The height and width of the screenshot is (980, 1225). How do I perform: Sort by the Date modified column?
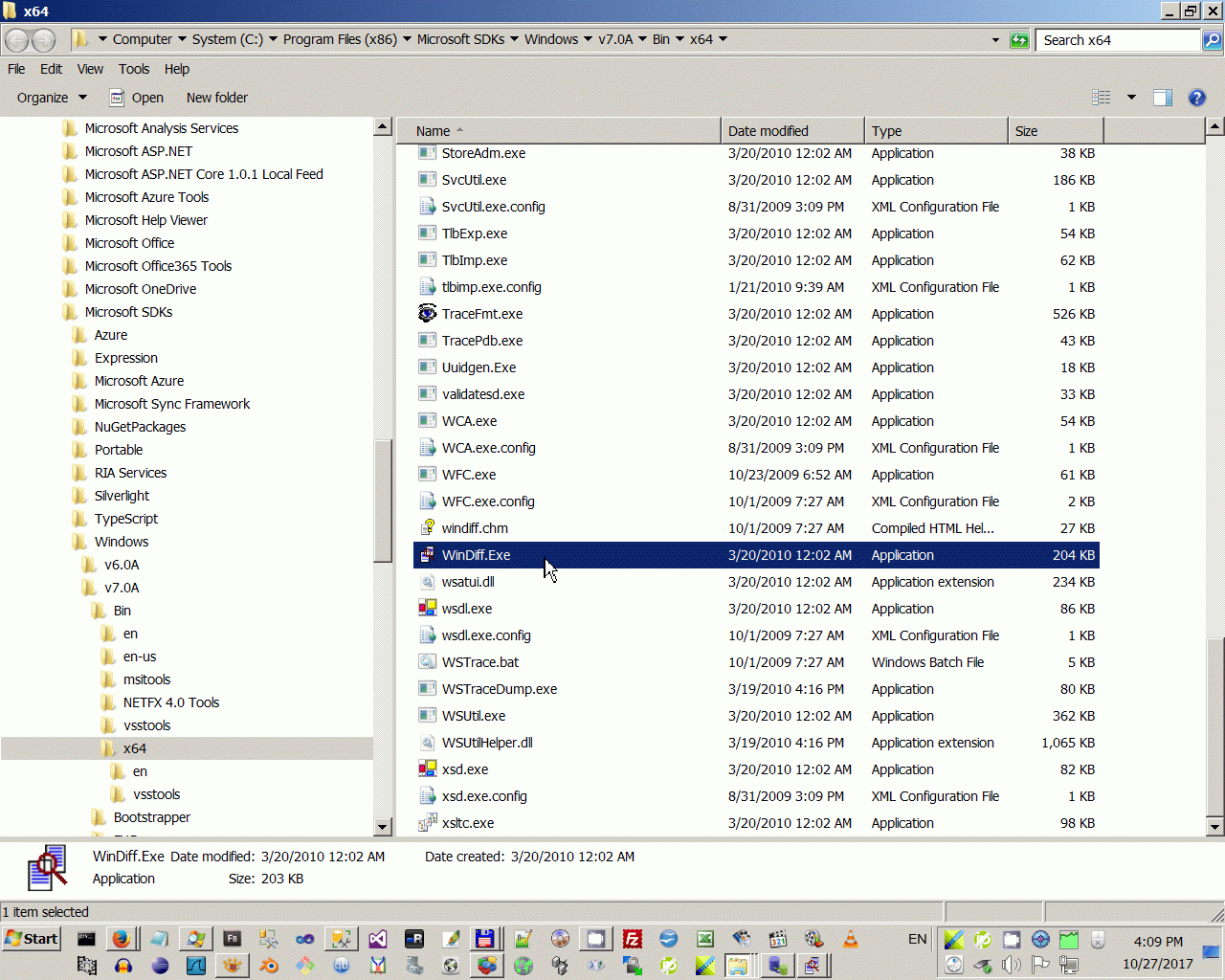coord(792,131)
